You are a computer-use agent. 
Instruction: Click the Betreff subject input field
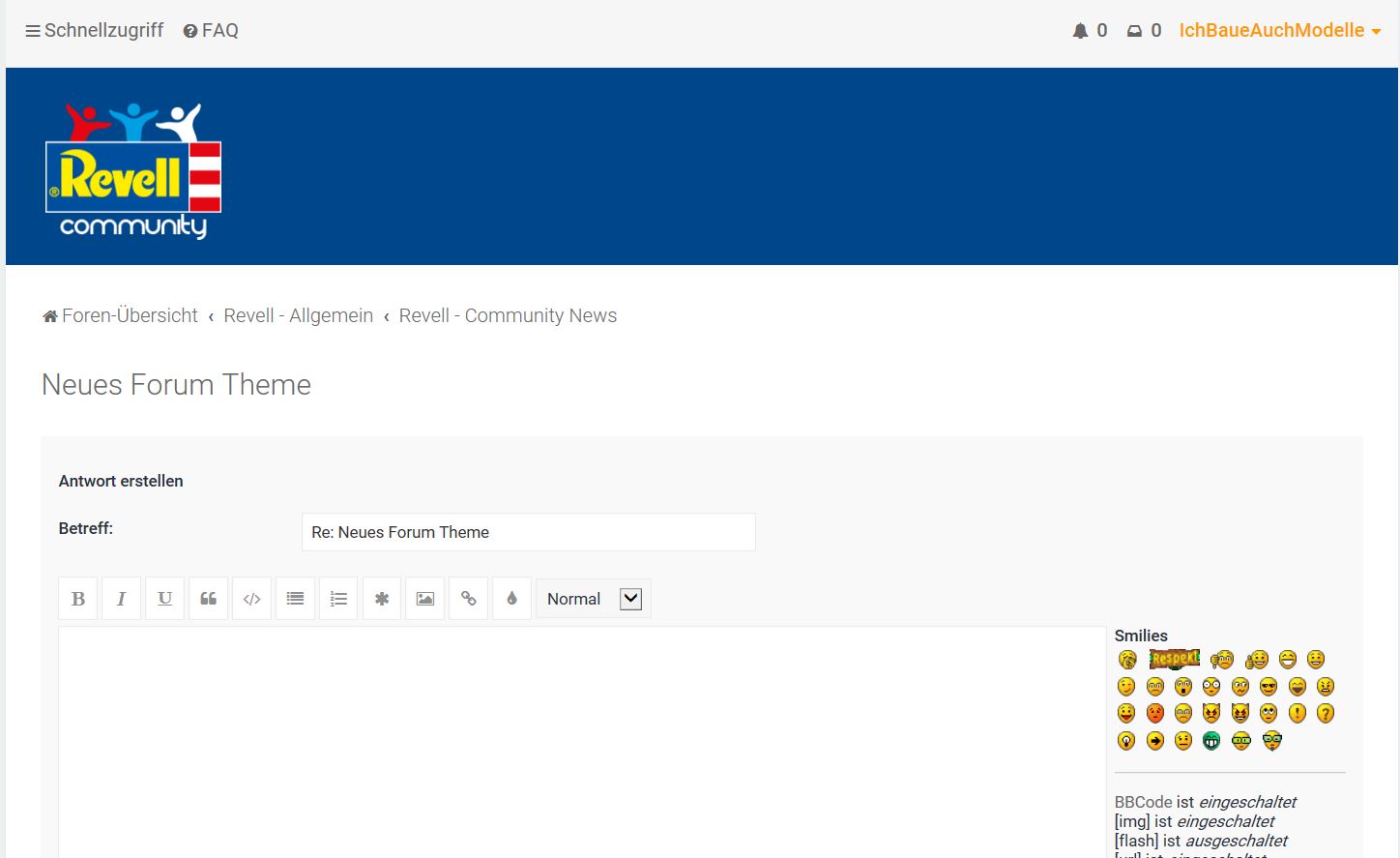tap(528, 532)
